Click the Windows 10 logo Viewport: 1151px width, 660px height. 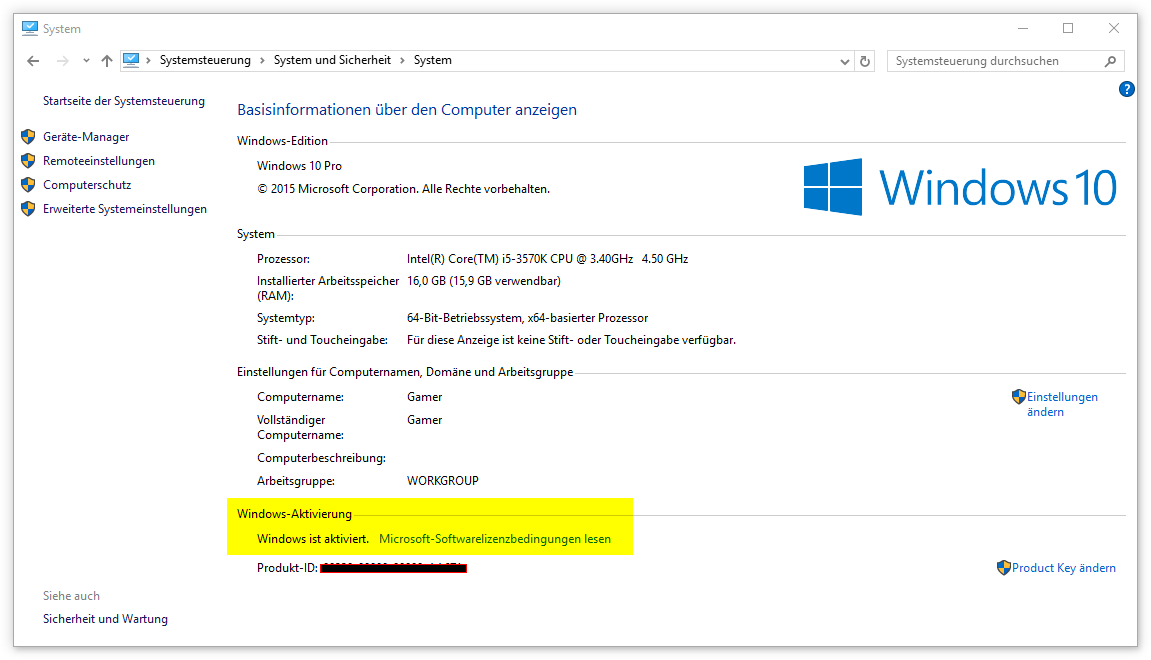pos(960,186)
